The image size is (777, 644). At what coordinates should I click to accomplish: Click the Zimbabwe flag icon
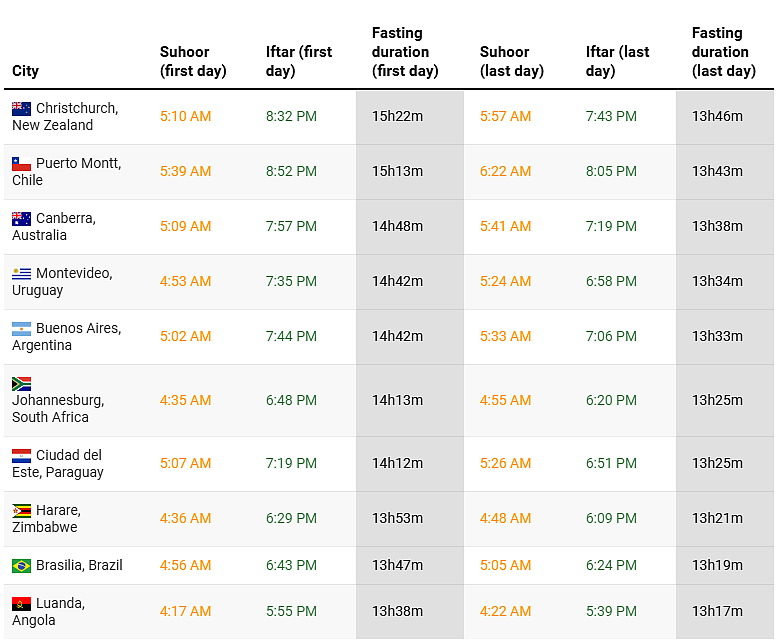22,510
